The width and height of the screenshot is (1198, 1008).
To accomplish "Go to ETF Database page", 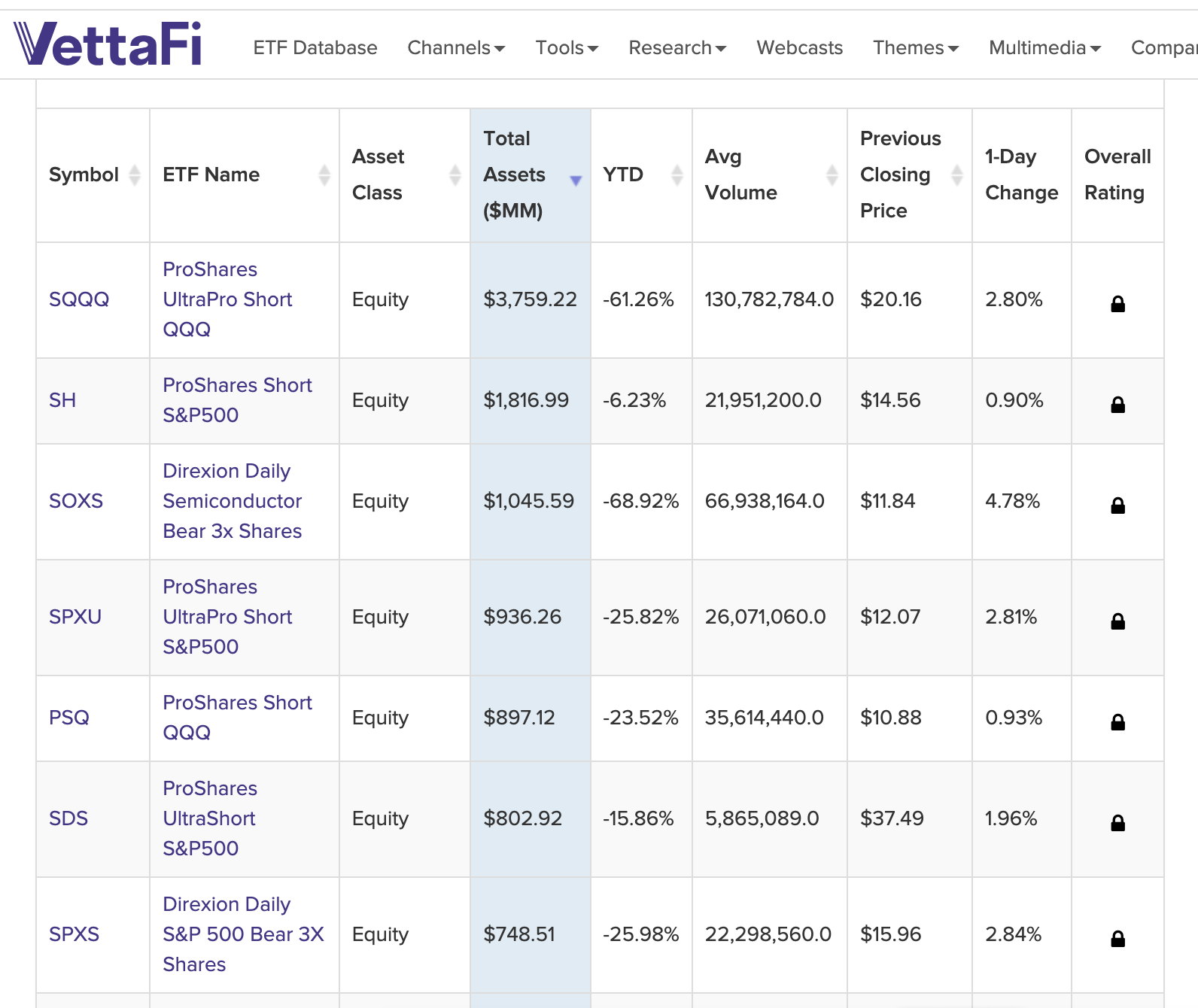I will [315, 48].
